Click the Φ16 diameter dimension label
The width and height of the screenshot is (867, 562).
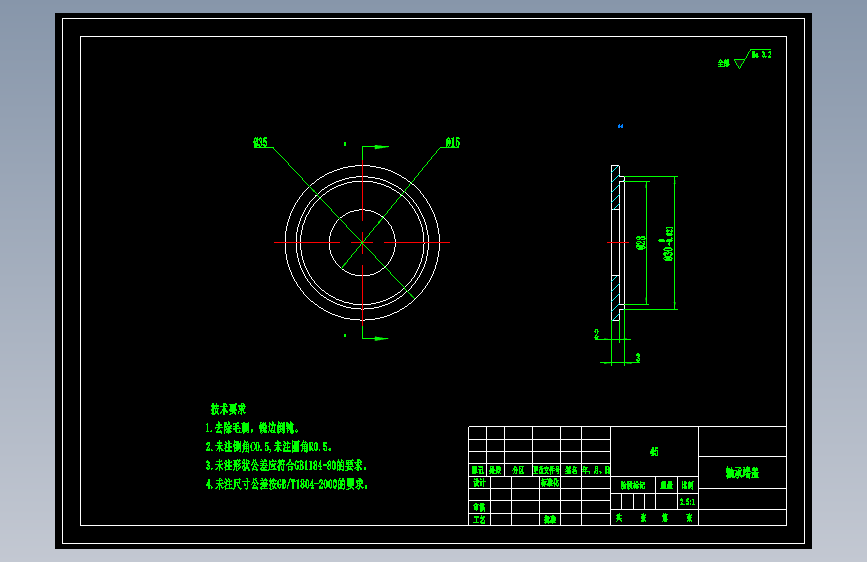452,143
